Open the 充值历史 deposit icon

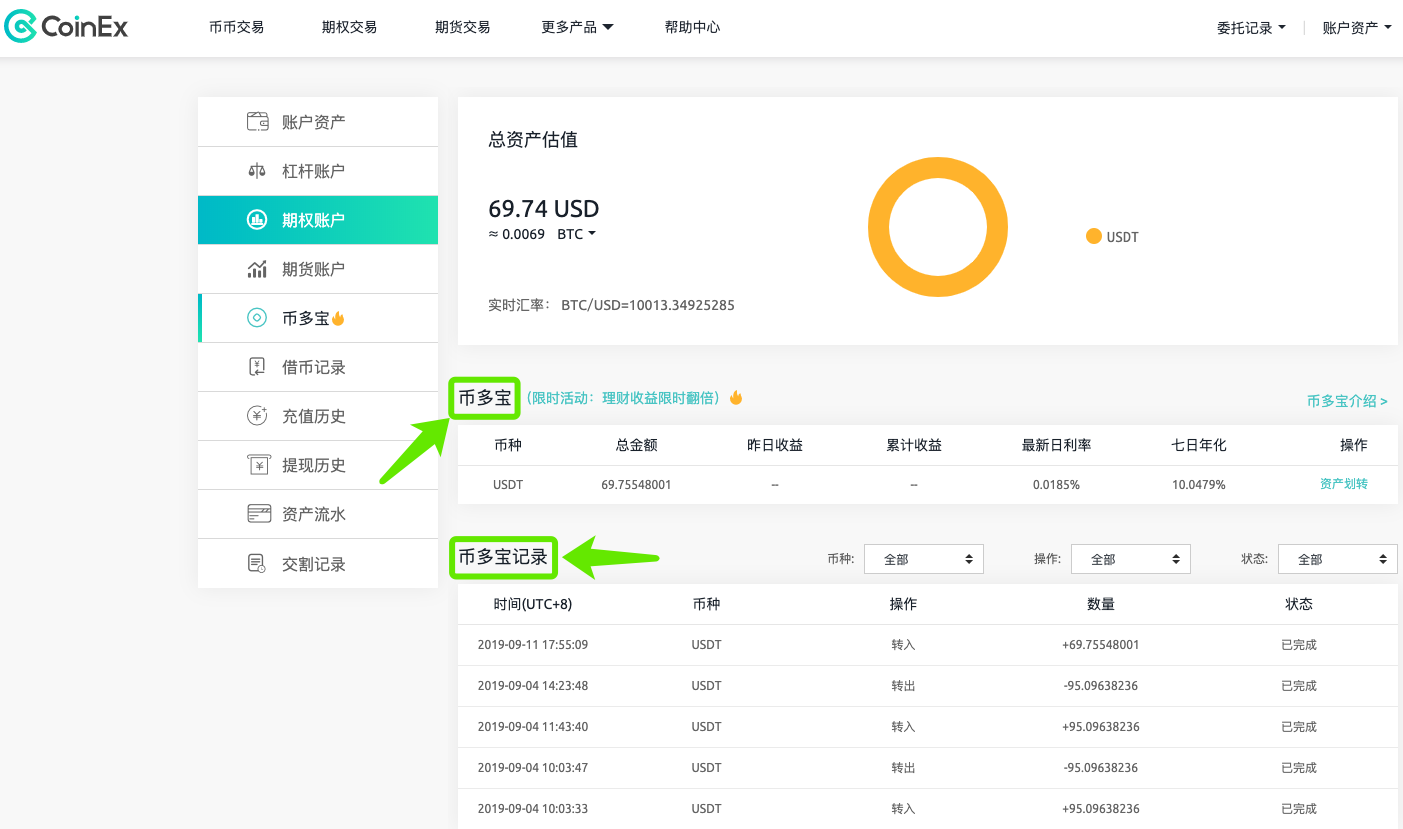pyautogui.click(x=259, y=415)
